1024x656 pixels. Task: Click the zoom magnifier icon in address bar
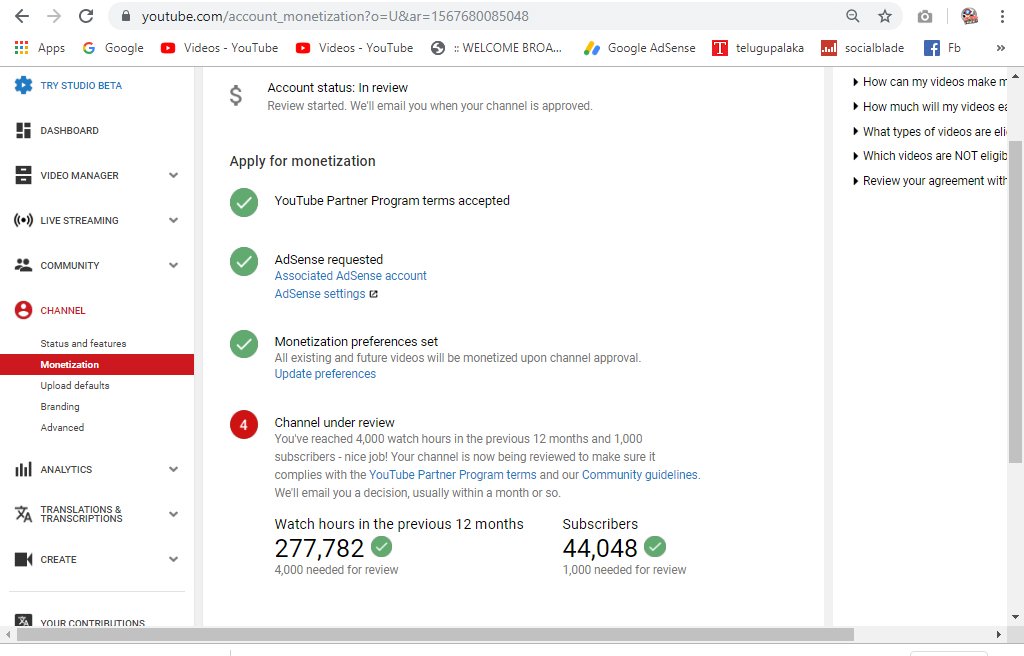pos(852,16)
